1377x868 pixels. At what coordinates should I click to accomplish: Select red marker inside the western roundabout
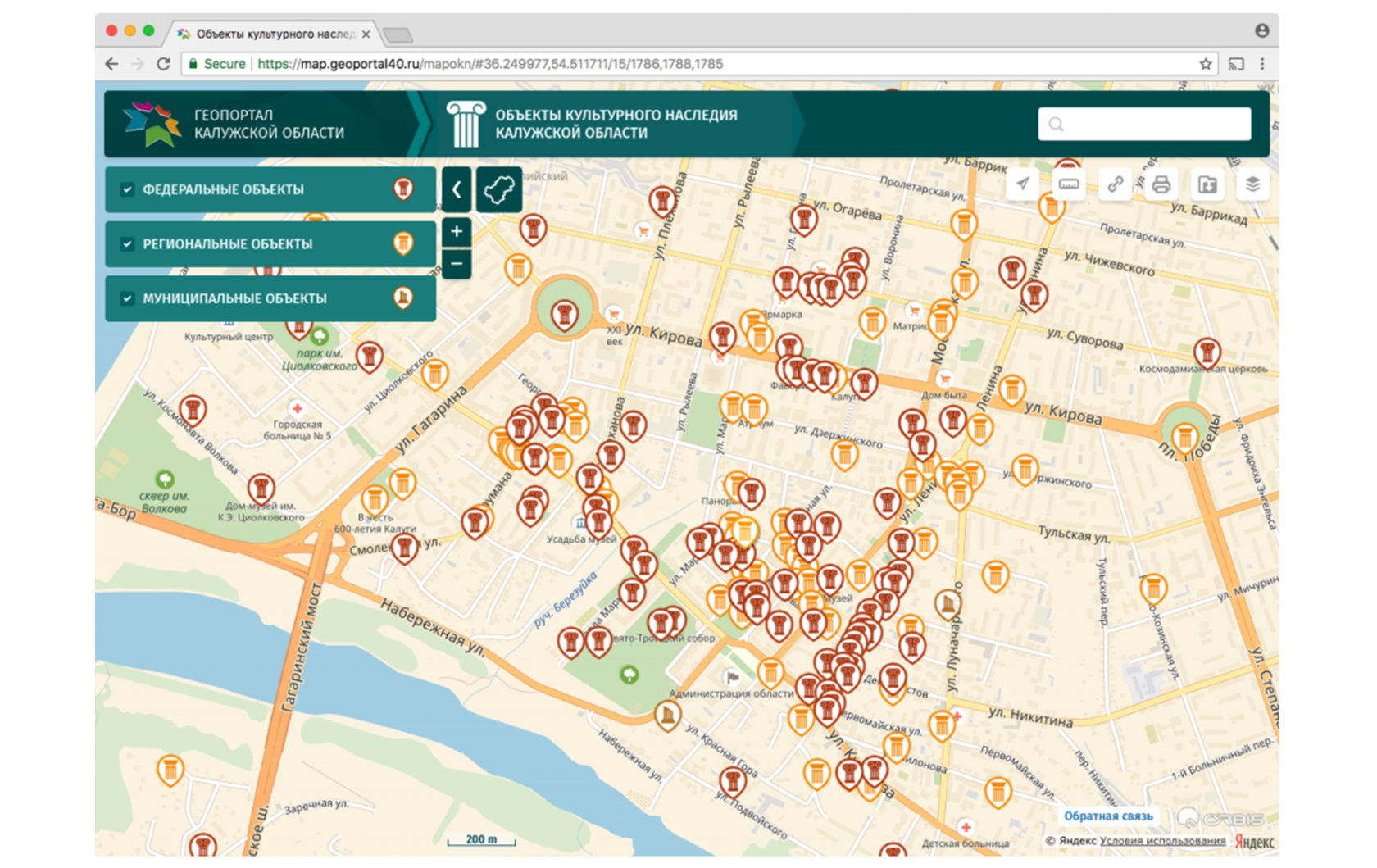(x=564, y=315)
